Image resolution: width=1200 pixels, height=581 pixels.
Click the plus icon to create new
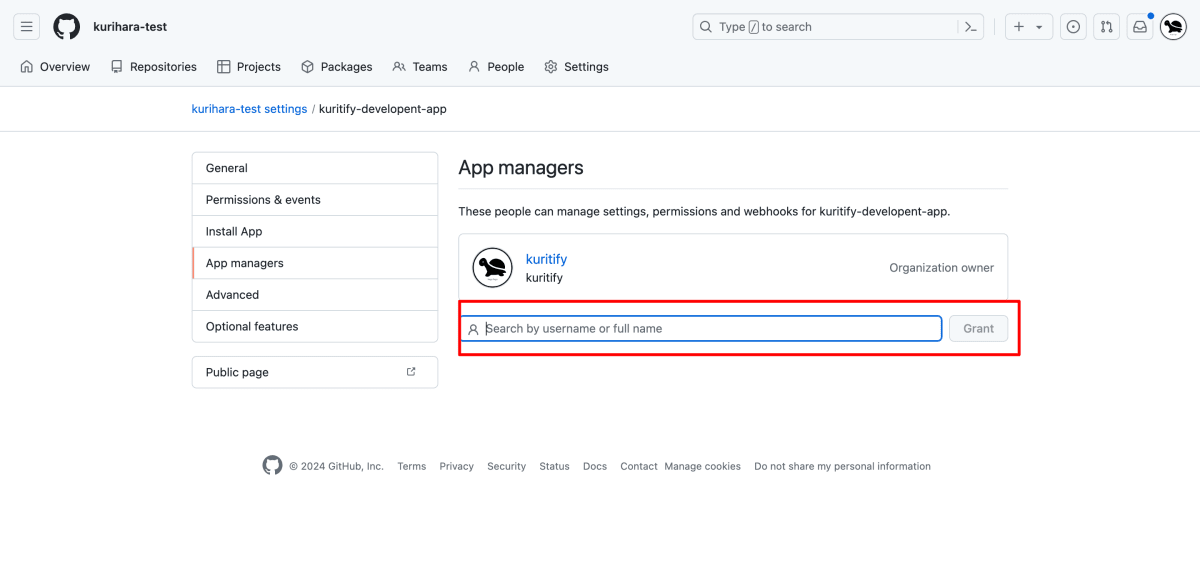point(1019,27)
